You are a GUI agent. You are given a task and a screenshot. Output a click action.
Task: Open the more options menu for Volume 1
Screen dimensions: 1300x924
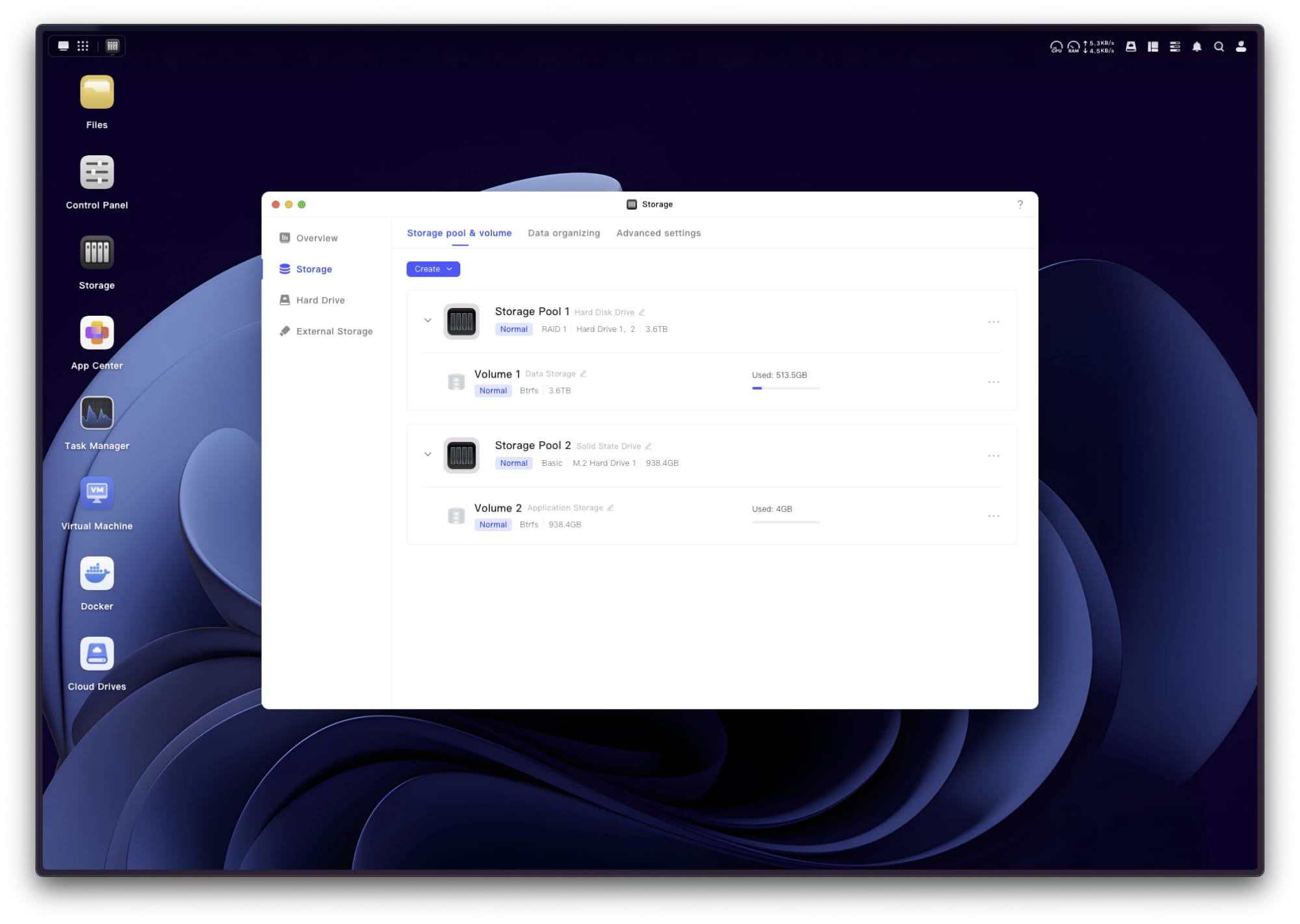click(x=993, y=382)
